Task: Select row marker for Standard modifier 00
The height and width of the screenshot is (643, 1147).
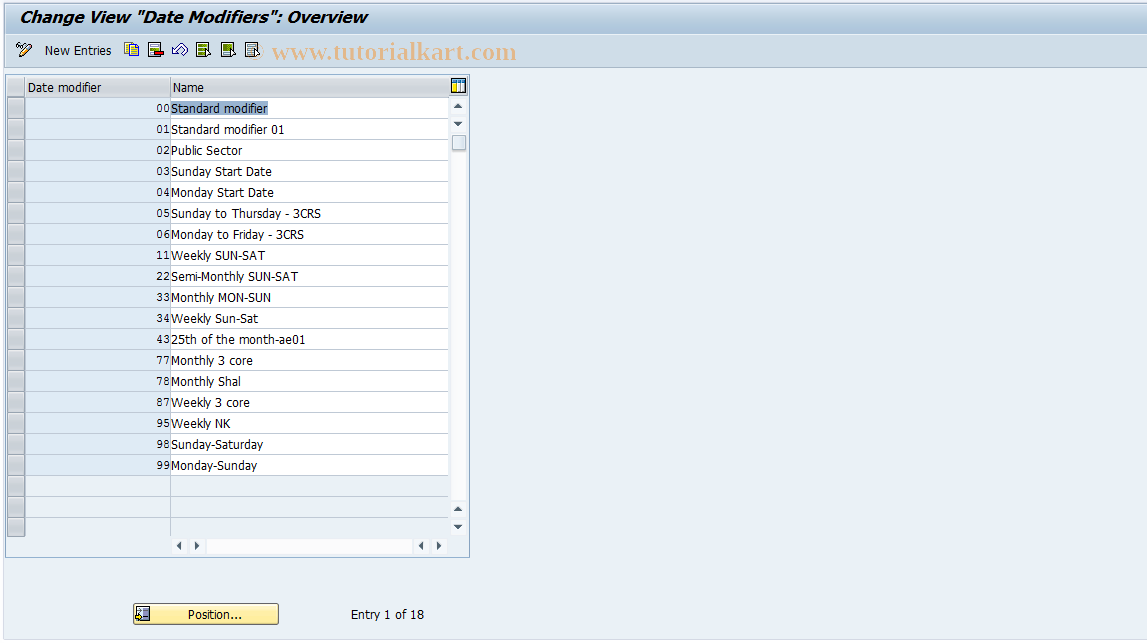Action: coord(16,108)
